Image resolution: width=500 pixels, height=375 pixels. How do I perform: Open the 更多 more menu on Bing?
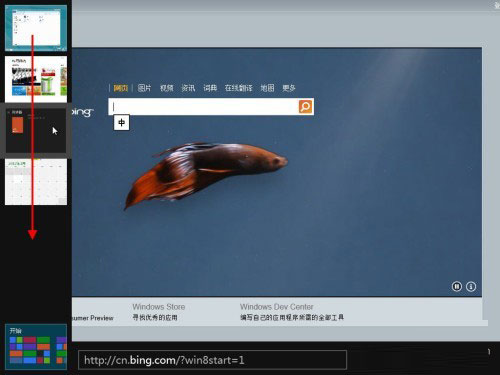point(289,88)
